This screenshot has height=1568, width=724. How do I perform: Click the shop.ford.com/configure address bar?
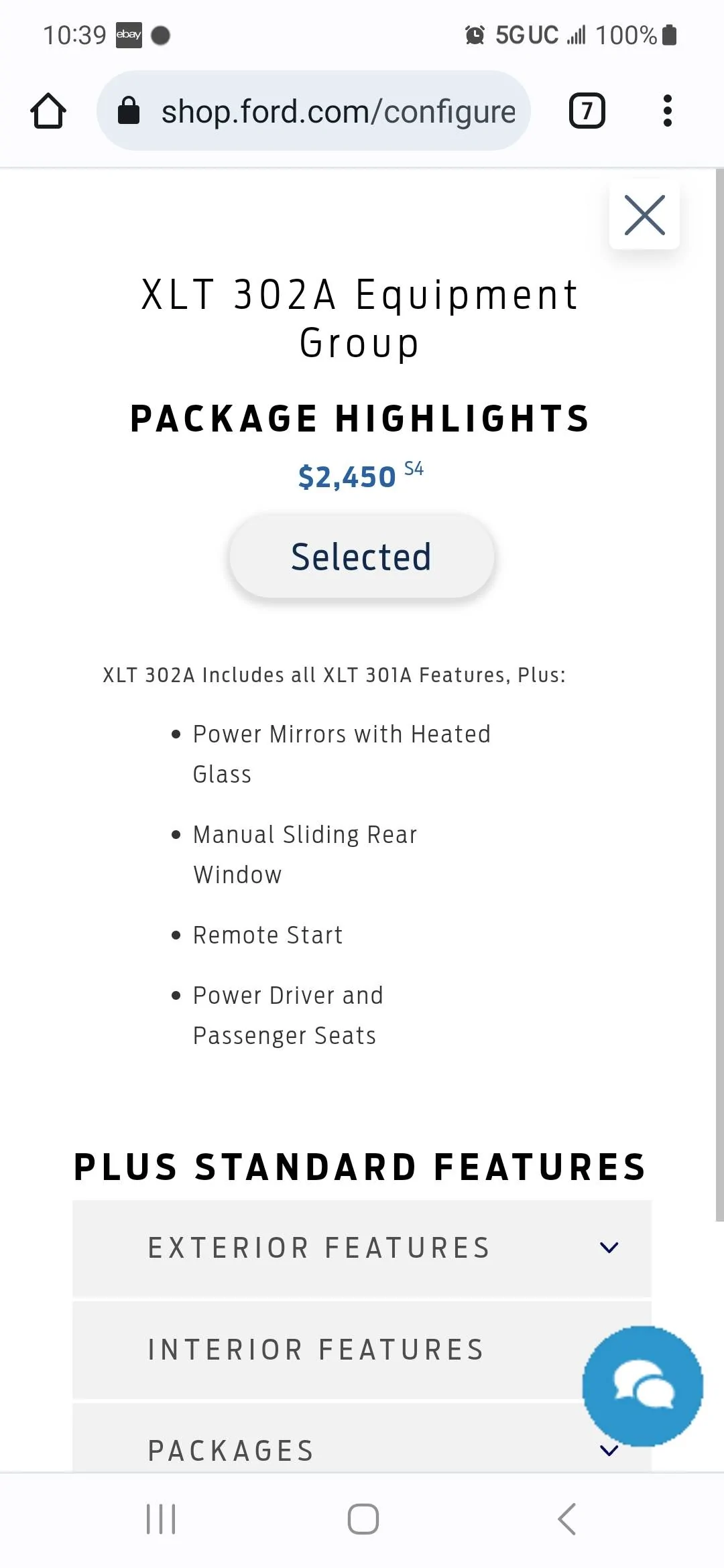tap(314, 111)
